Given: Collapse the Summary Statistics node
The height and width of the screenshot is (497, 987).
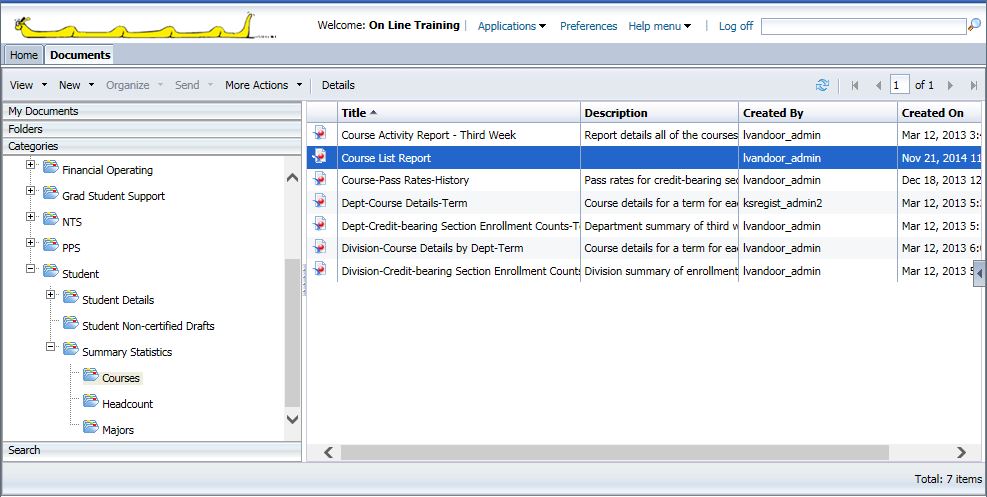Looking at the screenshot, I should coord(50,346).
